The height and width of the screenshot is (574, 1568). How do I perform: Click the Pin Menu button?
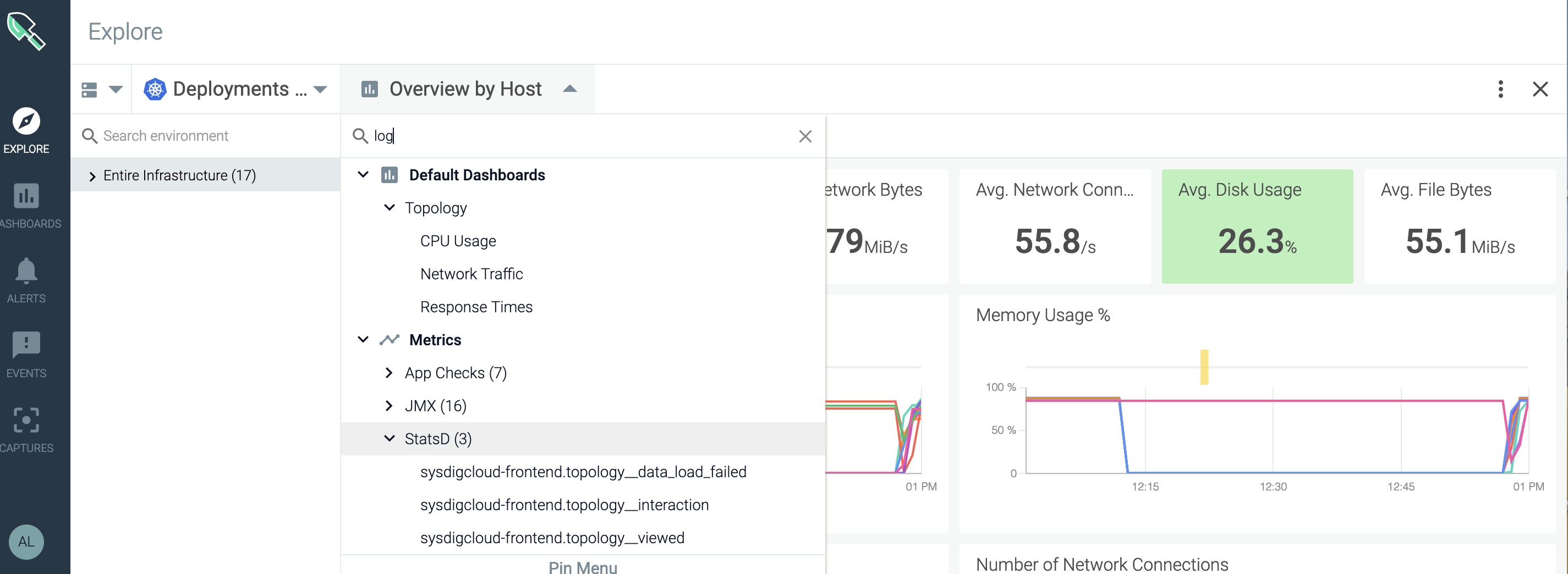point(583,567)
